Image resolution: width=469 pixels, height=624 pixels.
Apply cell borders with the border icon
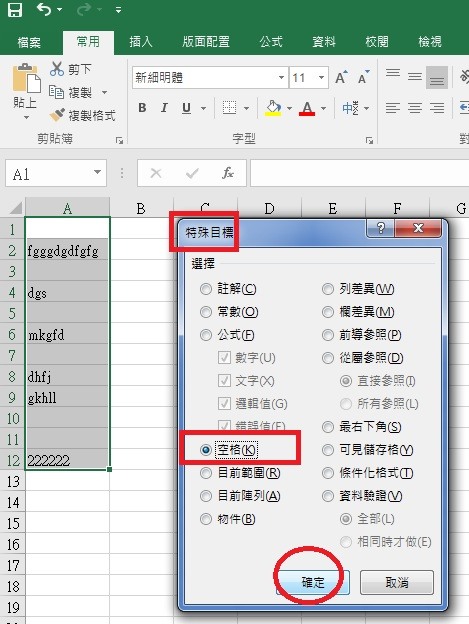[x=229, y=108]
